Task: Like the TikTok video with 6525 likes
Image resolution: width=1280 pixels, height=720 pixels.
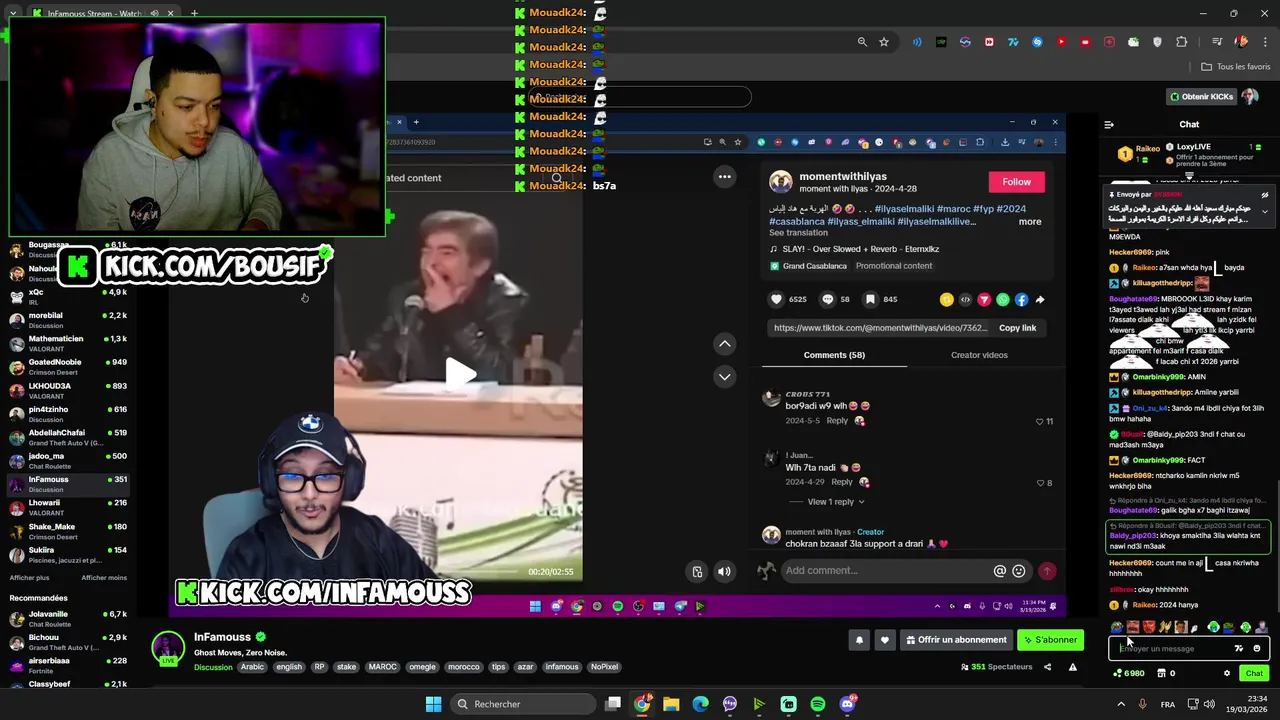Action: pos(777,299)
